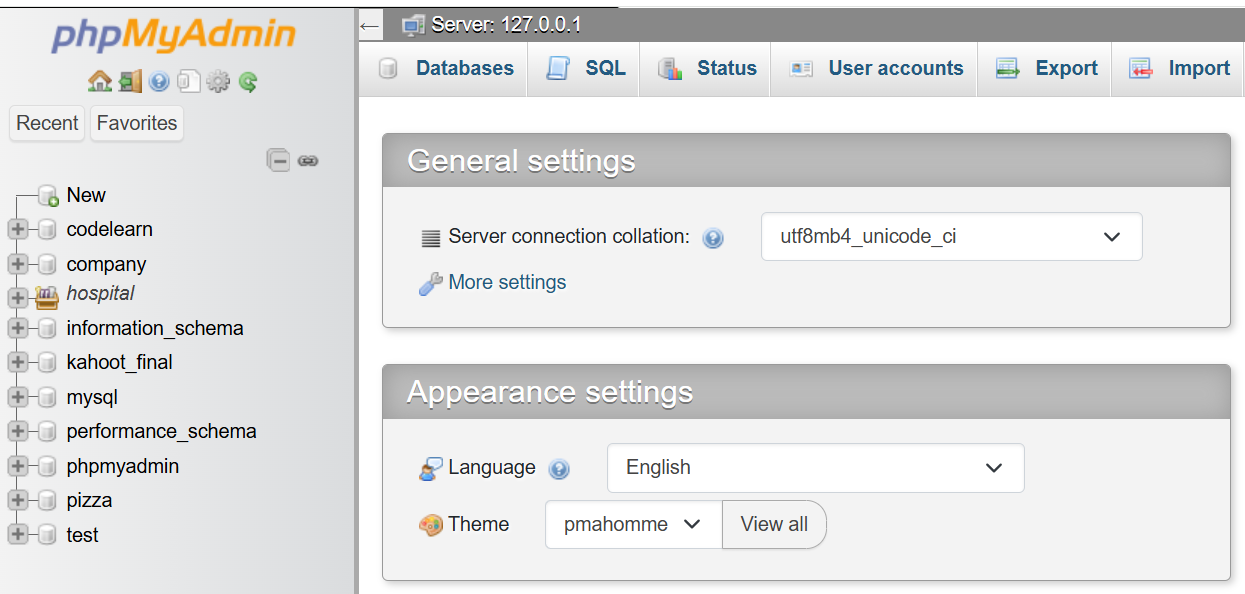Image resolution: width=1245 pixels, height=594 pixels.
Task: Click the More settings link
Action: 507,283
